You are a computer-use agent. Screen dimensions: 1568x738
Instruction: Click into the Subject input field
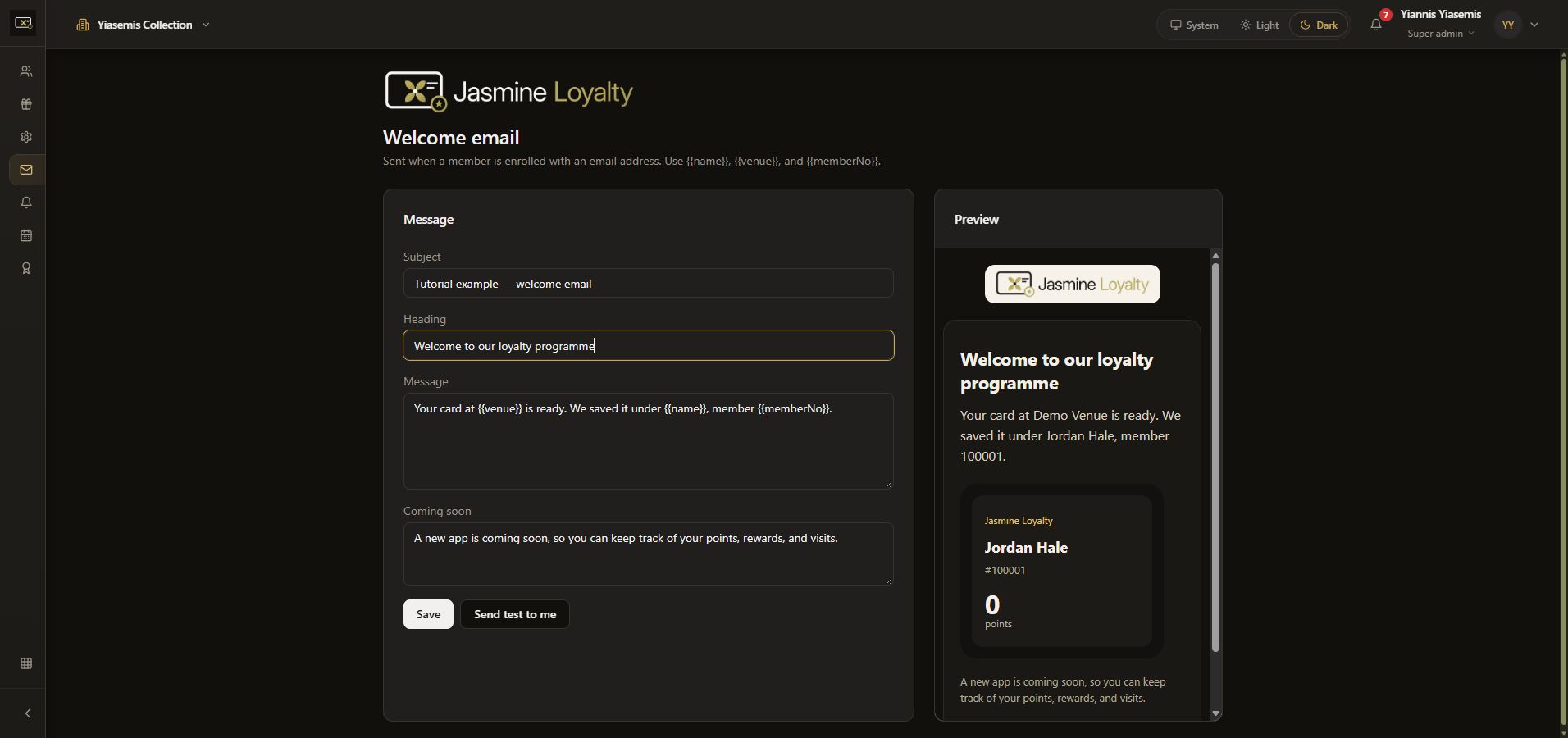tap(648, 283)
